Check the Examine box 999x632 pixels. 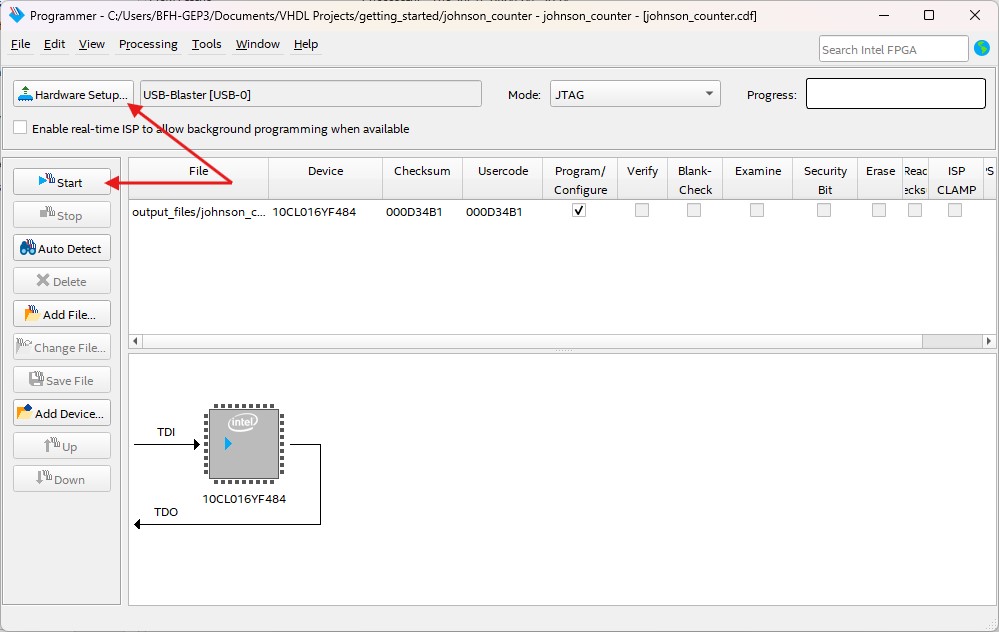click(757, 210)
